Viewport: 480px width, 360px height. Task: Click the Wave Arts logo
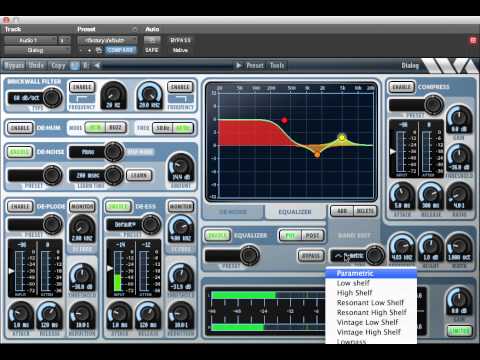click(x=450, y=66)
